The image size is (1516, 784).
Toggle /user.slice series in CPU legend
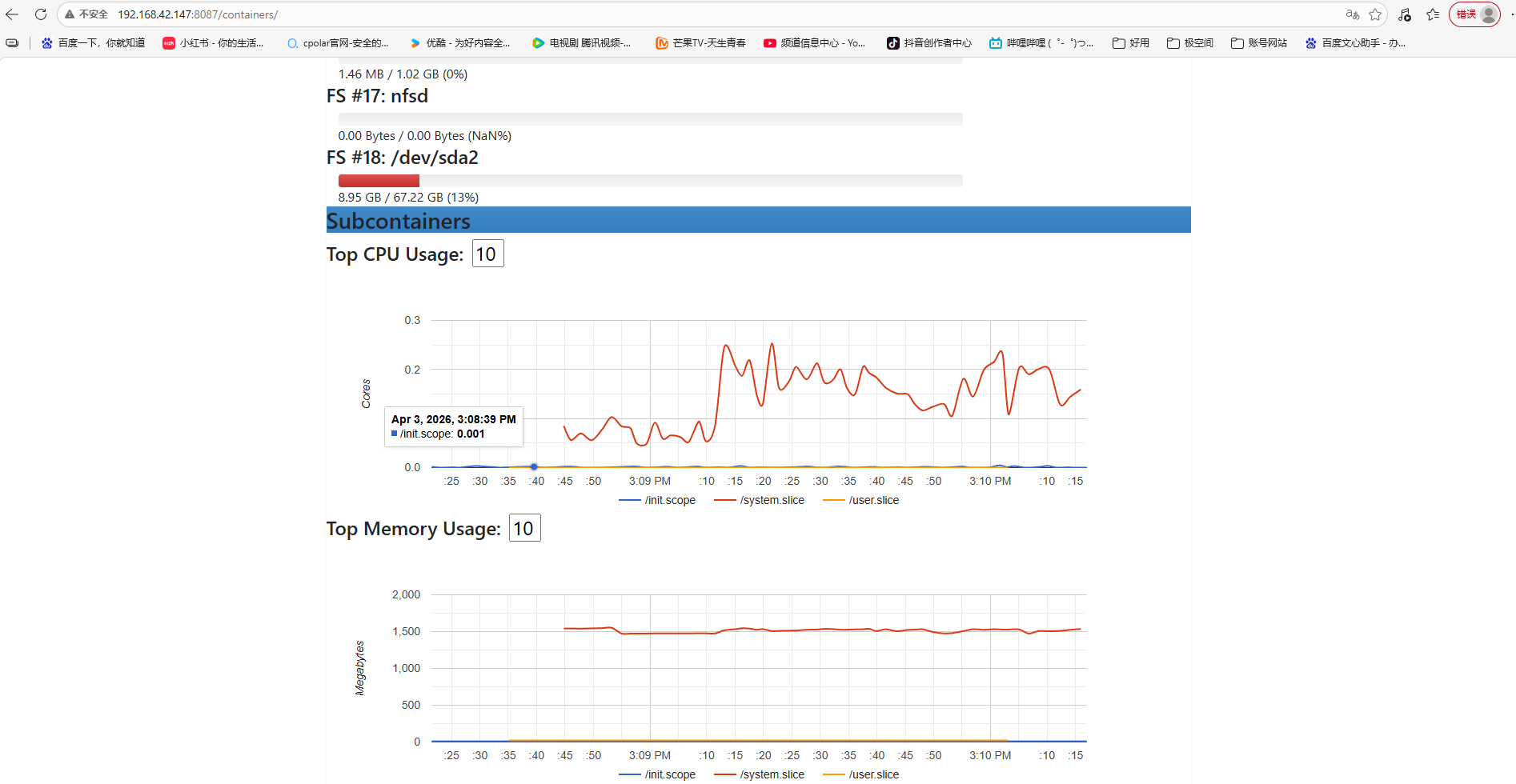[861, 500]
